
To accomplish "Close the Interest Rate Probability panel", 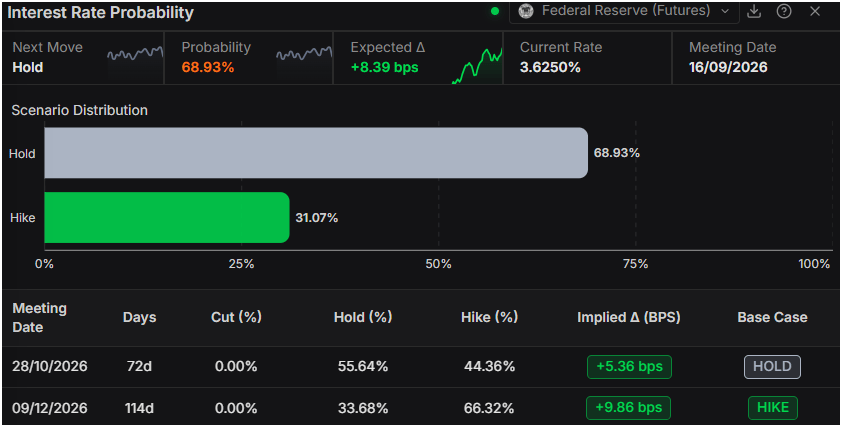I will click(x=815, y=11).
